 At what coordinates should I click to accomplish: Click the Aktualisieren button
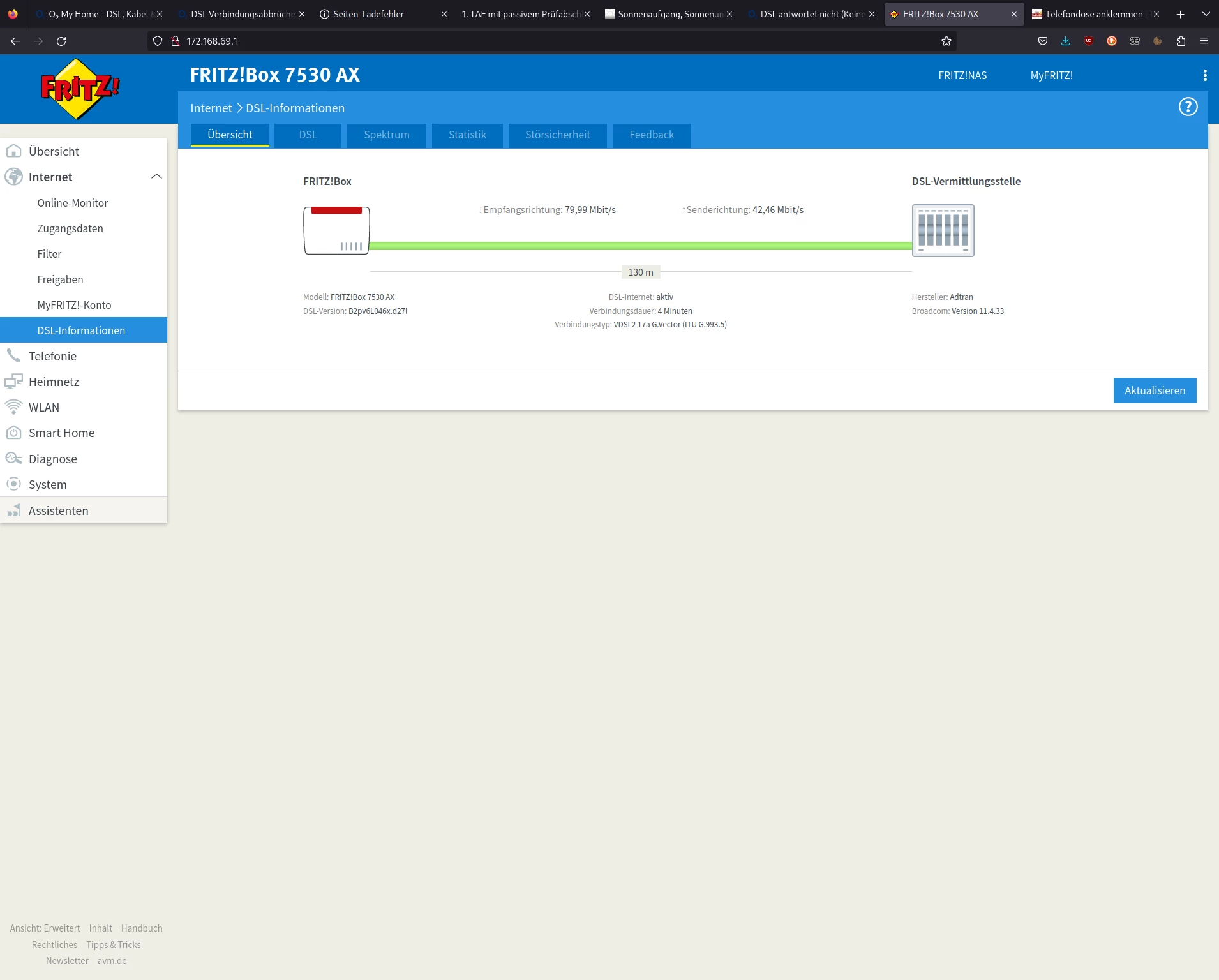click(x=1155, y=390)
